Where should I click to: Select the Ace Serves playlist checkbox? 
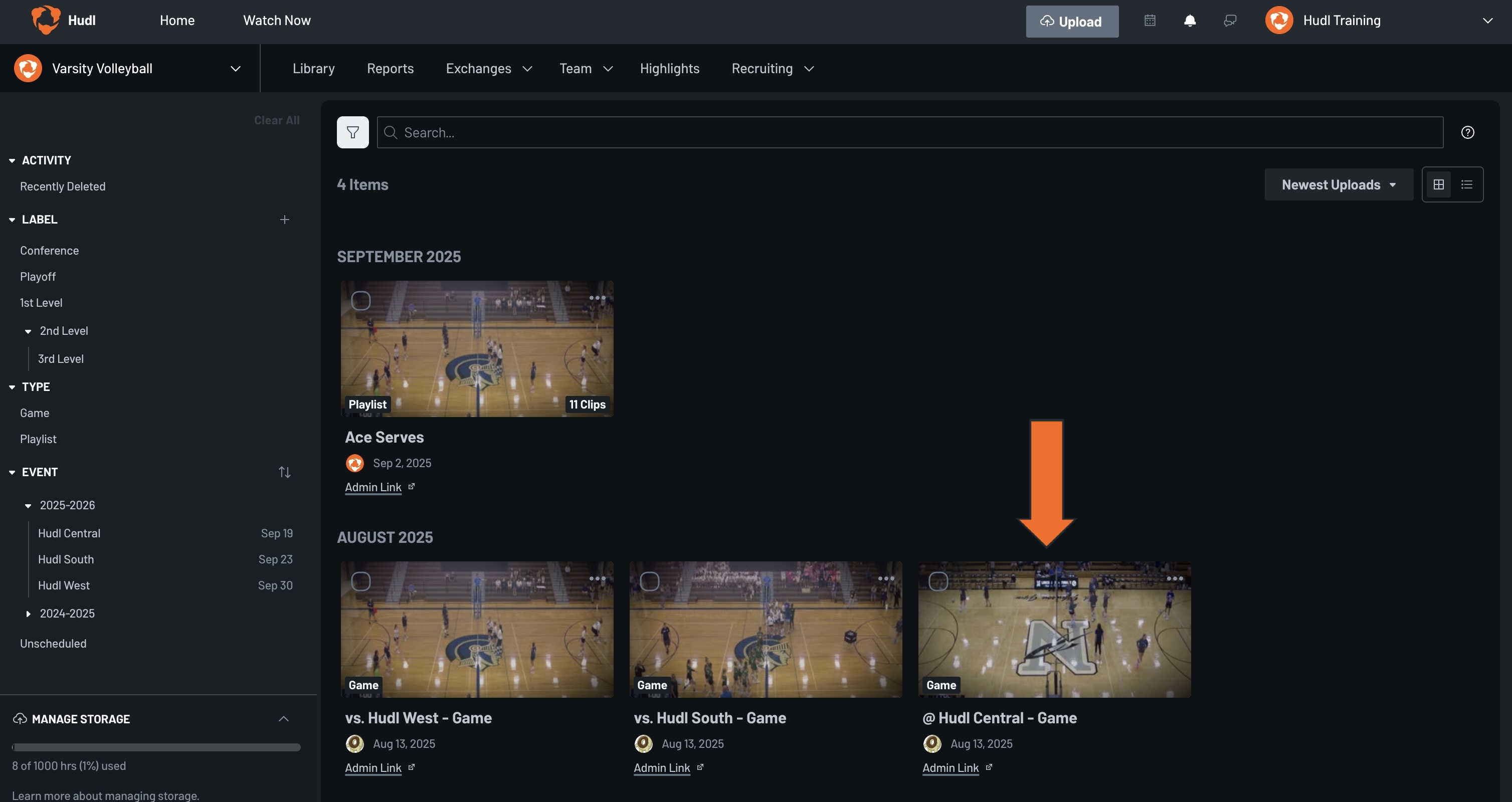pyautogui.click(x=360, y=300)
